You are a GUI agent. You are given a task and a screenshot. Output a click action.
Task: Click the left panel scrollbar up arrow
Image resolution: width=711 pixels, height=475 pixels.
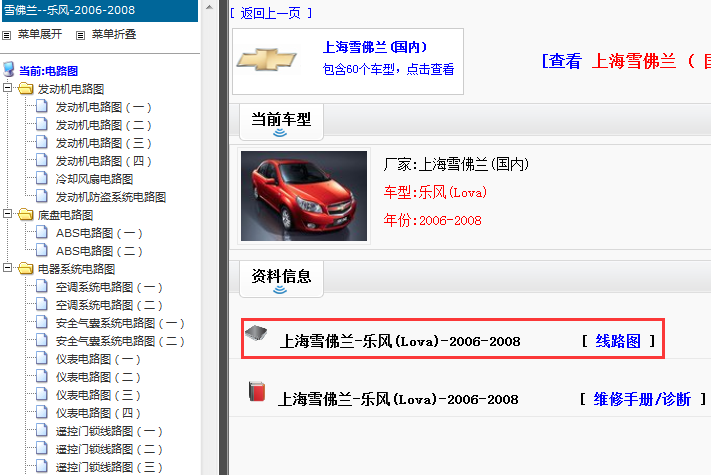(209, 7)
